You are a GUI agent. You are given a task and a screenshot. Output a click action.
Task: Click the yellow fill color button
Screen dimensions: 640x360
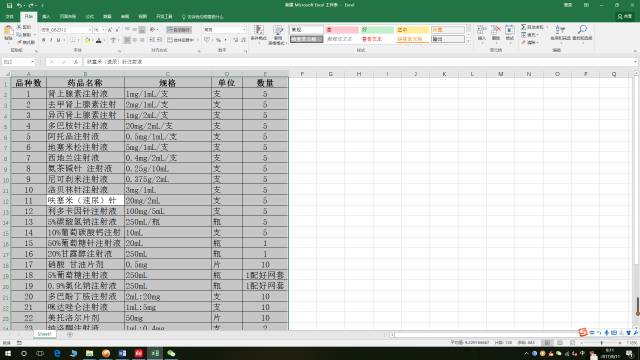click(87, 40)
